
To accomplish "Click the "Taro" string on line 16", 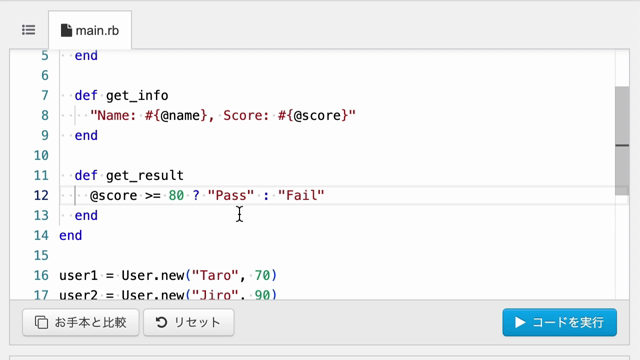I will (216, 276).
